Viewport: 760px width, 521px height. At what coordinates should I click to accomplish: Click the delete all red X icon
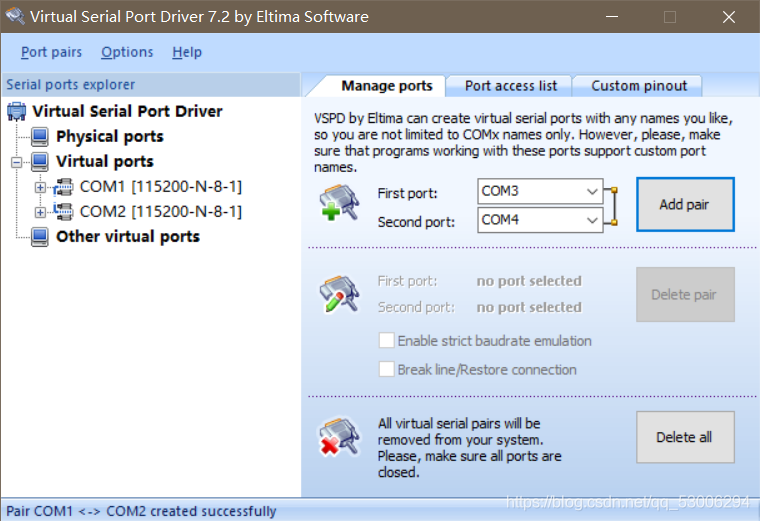coord(340,437)
